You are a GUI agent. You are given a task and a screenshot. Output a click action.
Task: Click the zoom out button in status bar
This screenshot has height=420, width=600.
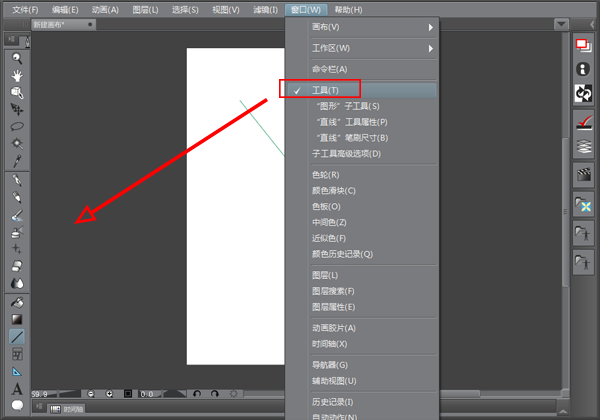pyautogui.click(x=91, y=394)
